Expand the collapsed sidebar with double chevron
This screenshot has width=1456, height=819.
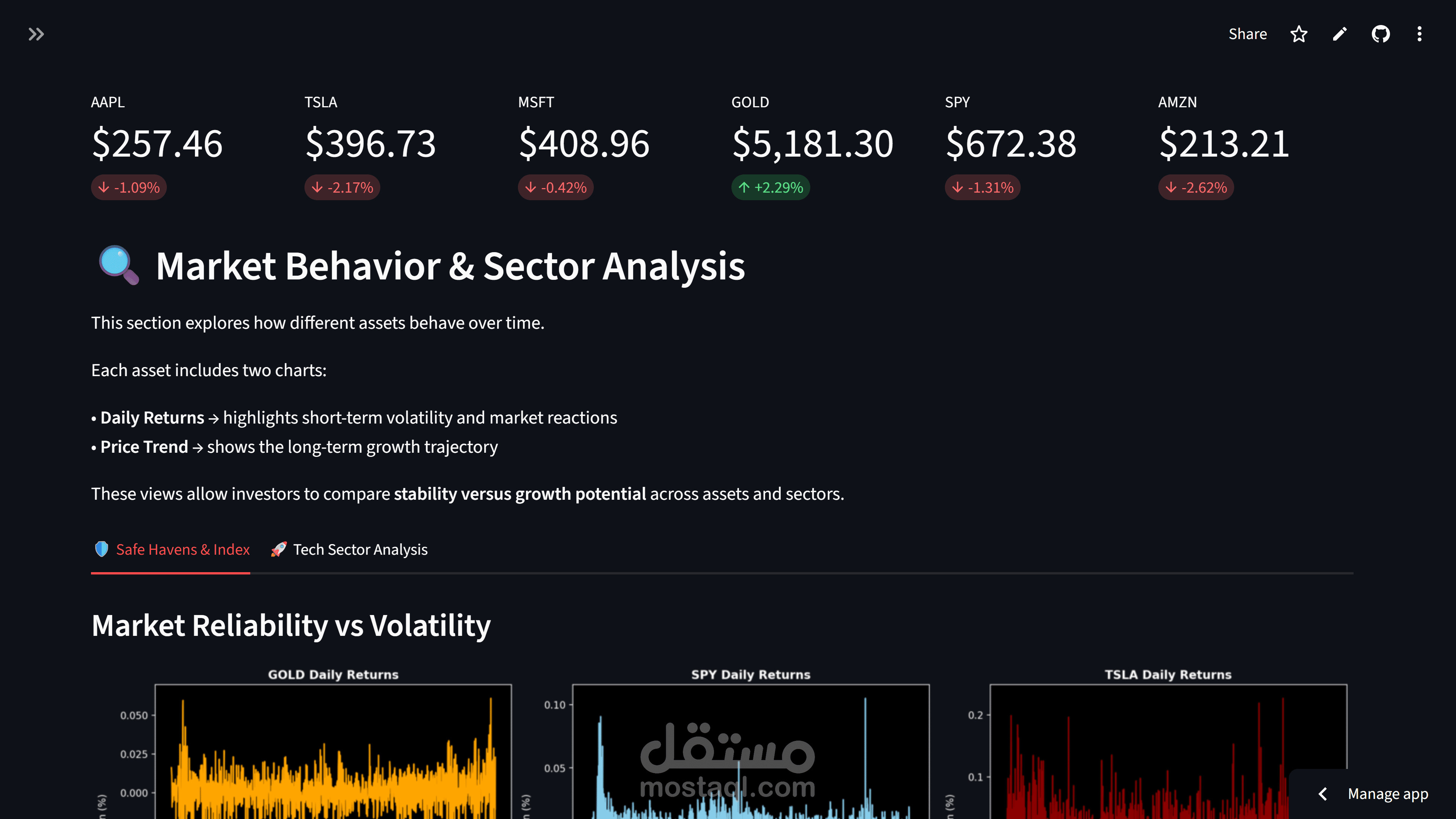click(36, 35)
